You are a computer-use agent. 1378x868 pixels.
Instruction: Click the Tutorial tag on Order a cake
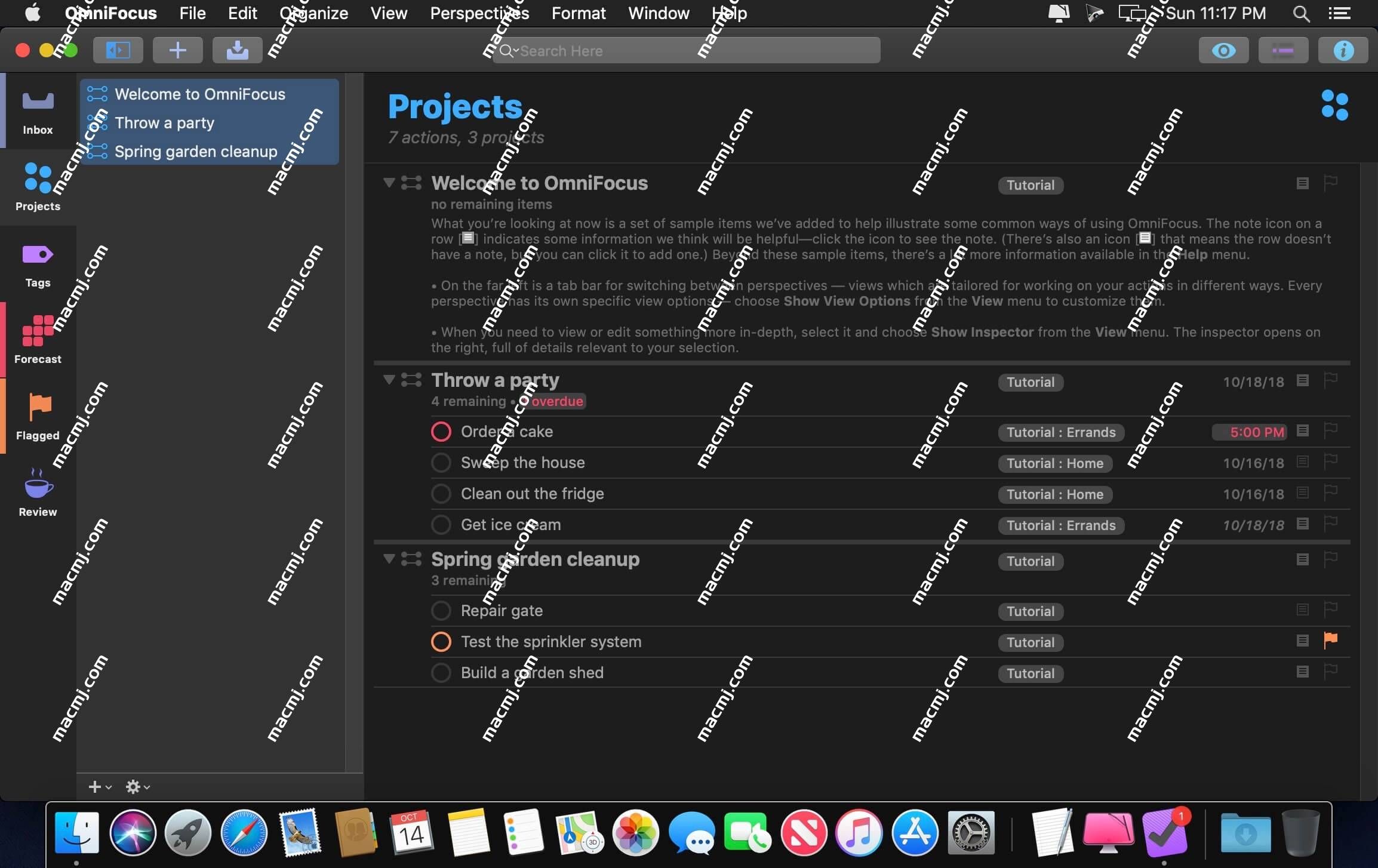pyautogui.click(x=1060, y=431)
